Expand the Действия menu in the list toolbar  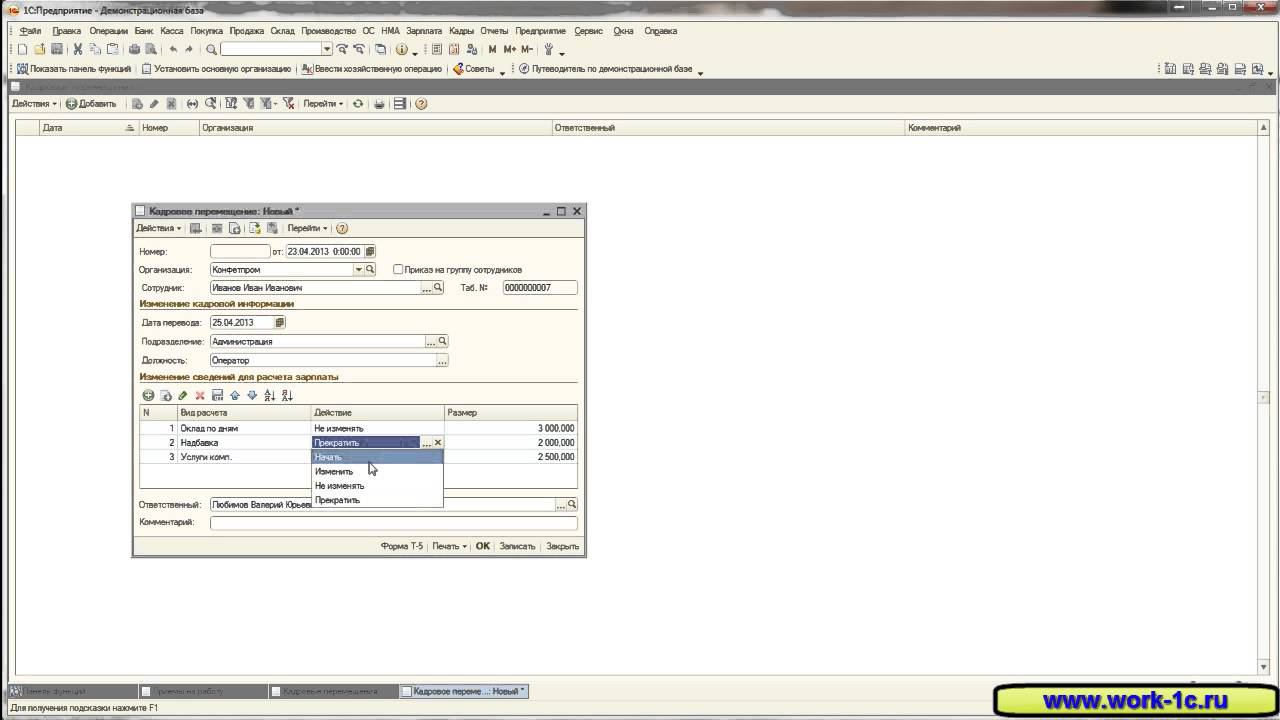tap(34, 104)
